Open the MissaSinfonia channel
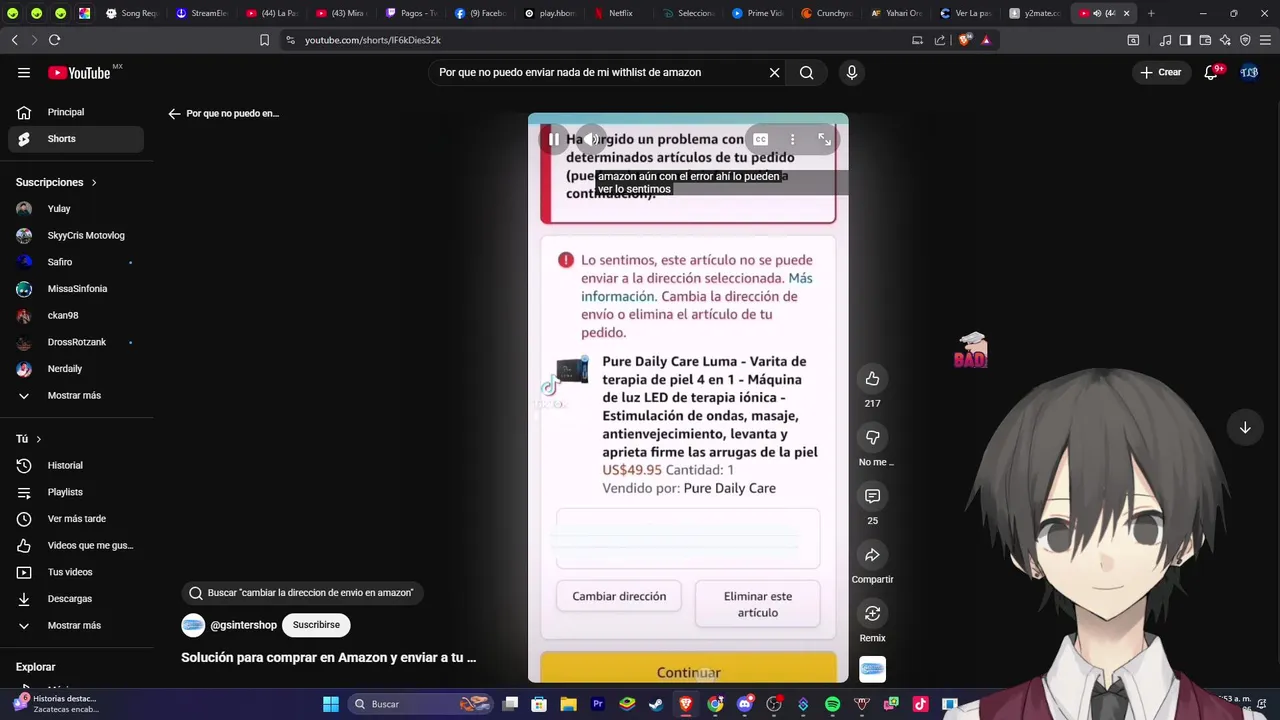 coord(76,289)
